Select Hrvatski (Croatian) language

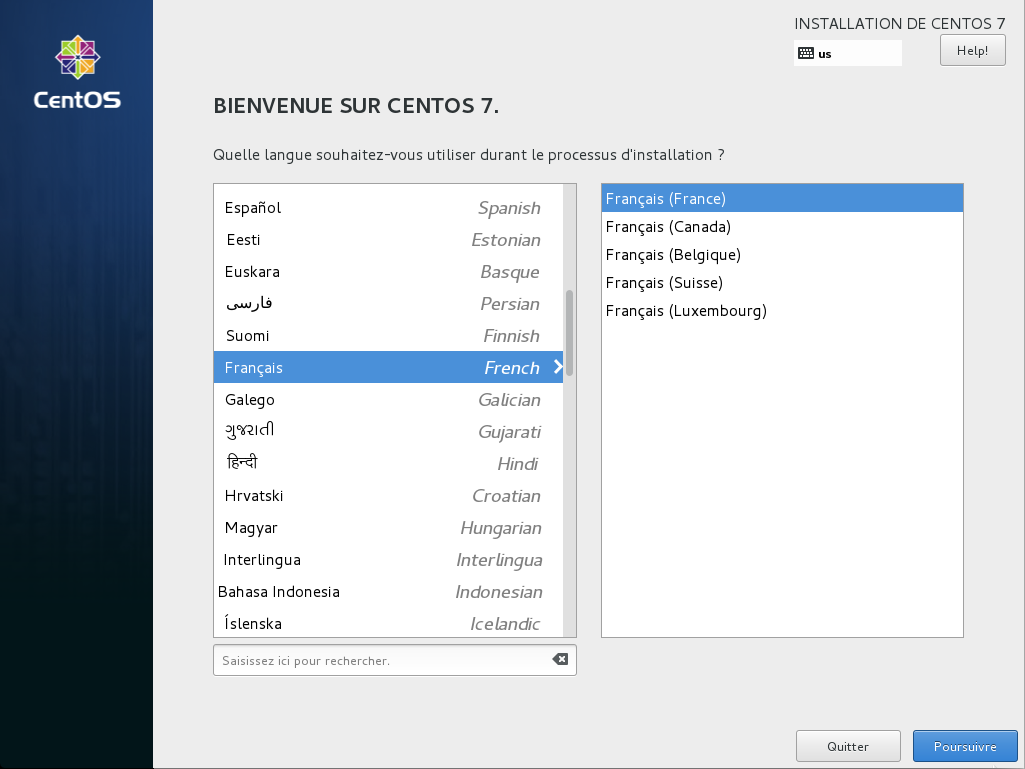(388, 496)
